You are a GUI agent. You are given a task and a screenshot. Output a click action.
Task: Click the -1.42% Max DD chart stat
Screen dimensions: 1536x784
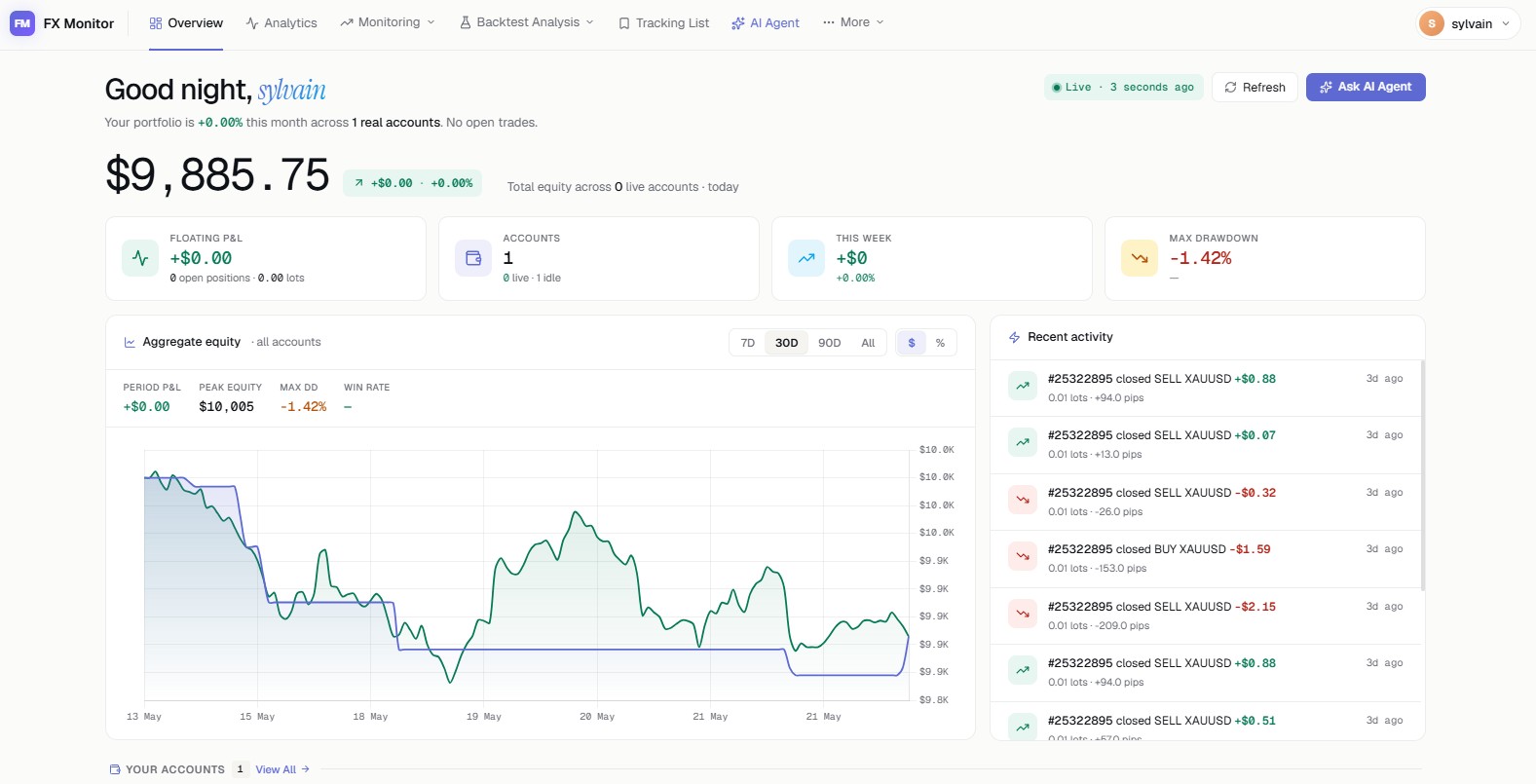click(x=303, y=407)
